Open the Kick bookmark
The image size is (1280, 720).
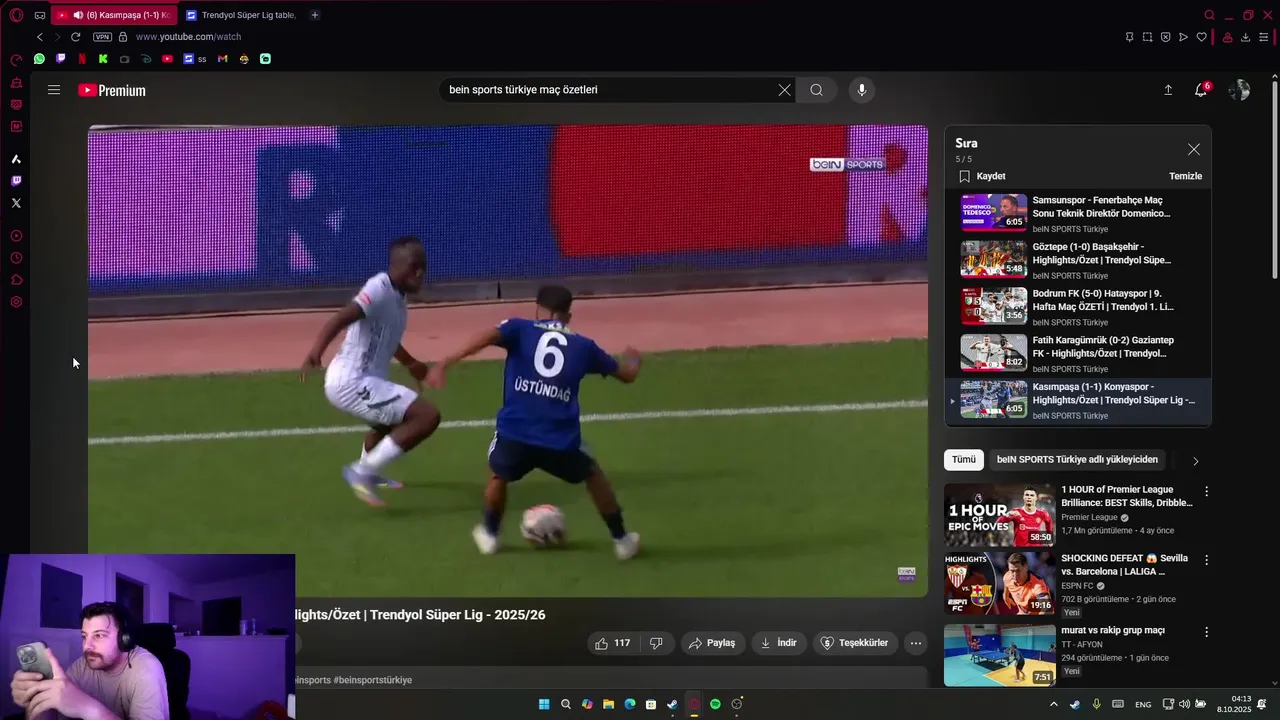(103, 59)
